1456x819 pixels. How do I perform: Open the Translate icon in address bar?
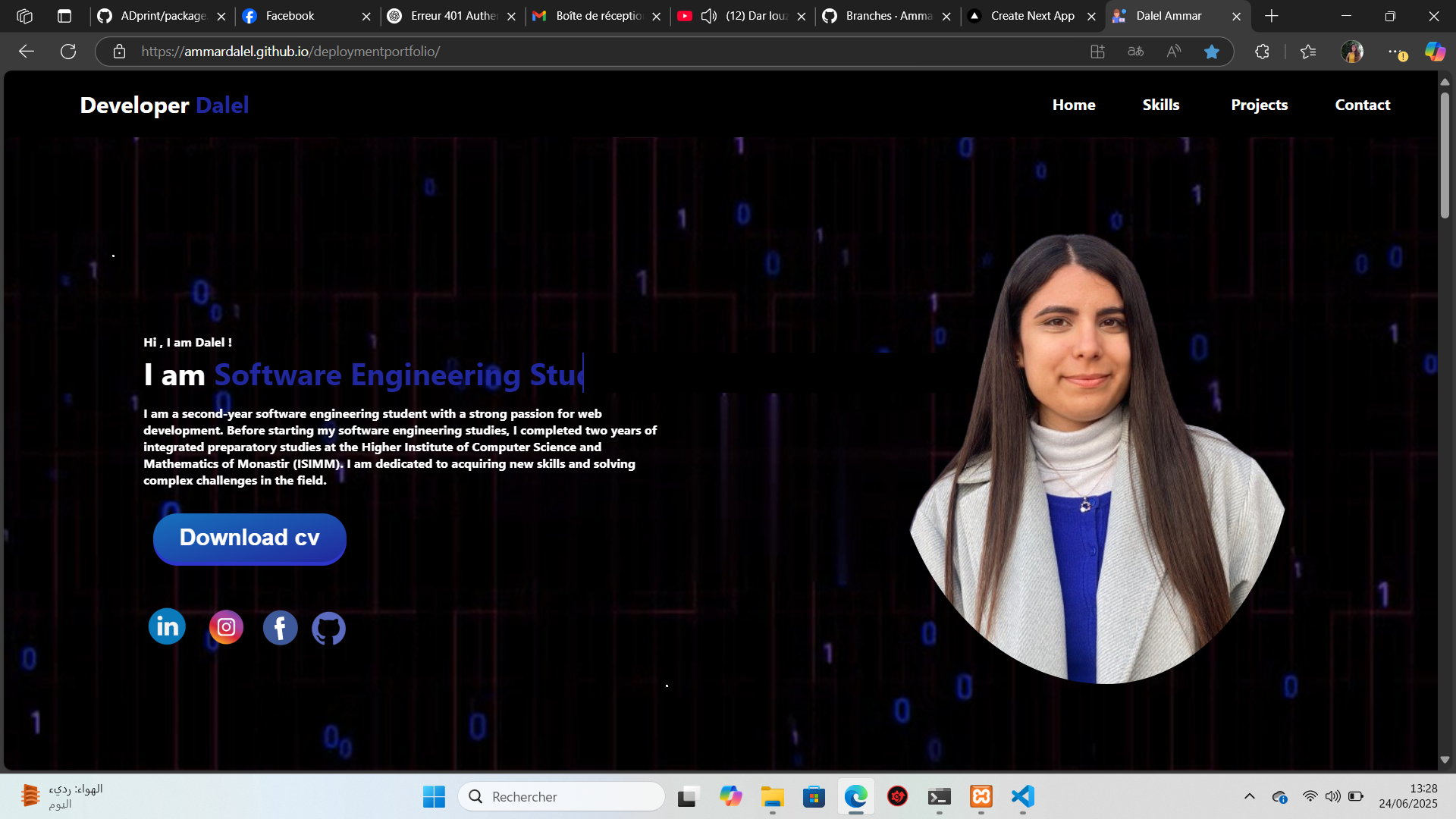[1135, 52]
